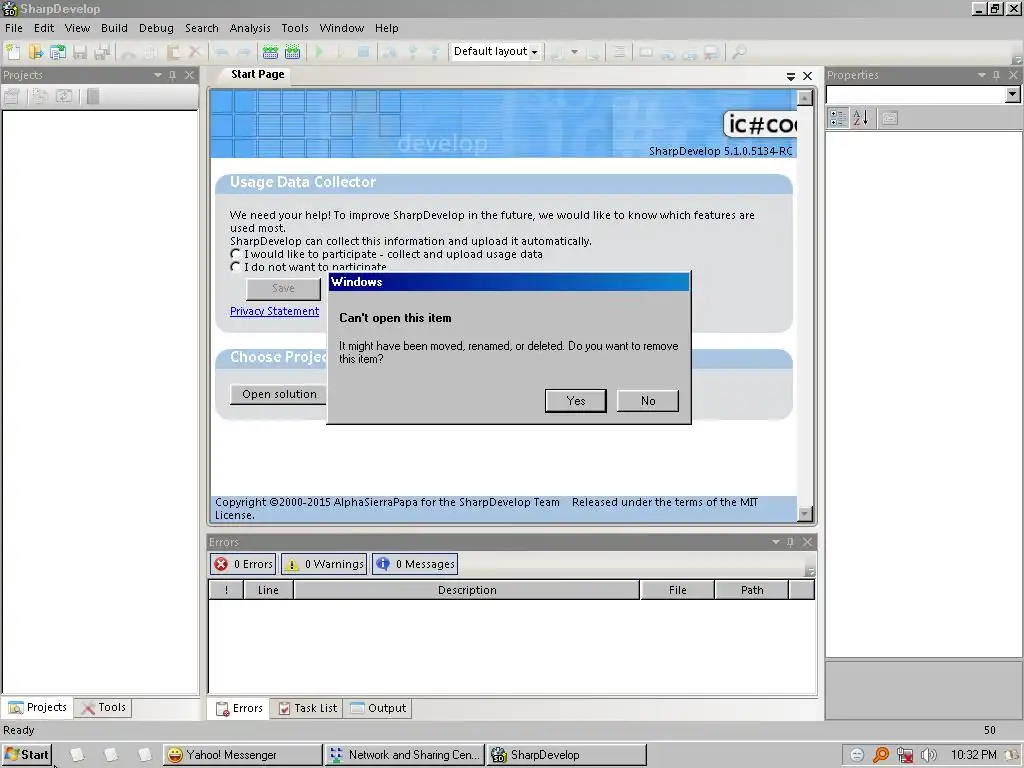This screenshot has width=1024, height=768.
Task: Open the Tools menu
Action: tap(295, 28)
